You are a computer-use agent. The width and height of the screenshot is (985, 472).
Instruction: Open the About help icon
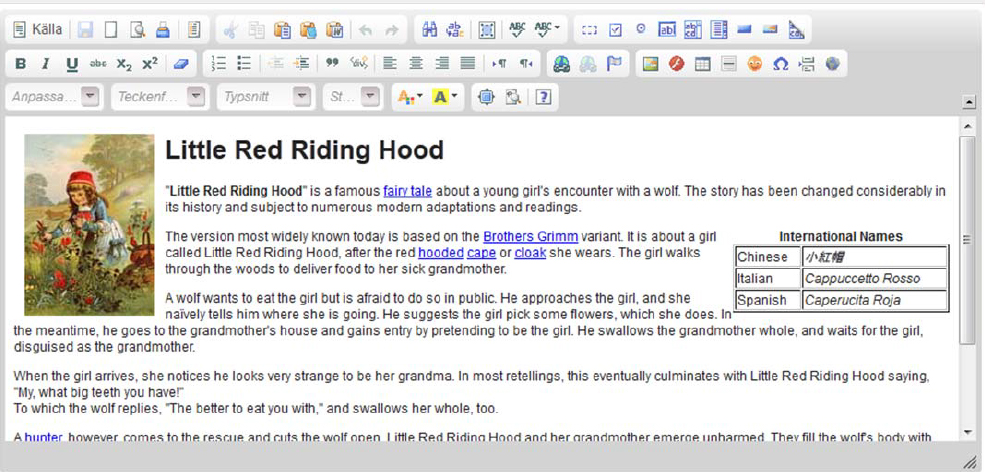tap(544, 97)
